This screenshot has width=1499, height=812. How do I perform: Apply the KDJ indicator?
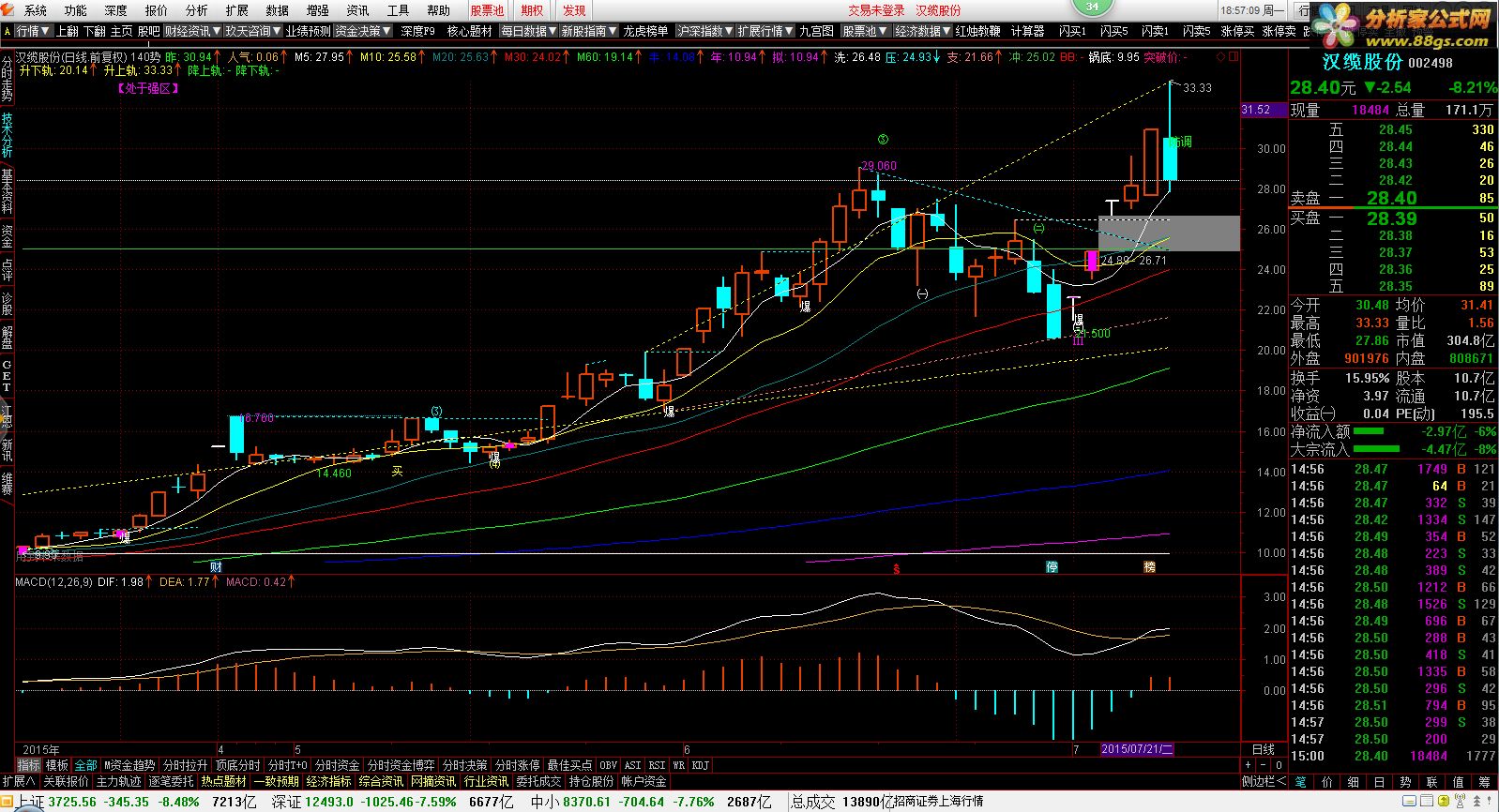tap(700, 765)
